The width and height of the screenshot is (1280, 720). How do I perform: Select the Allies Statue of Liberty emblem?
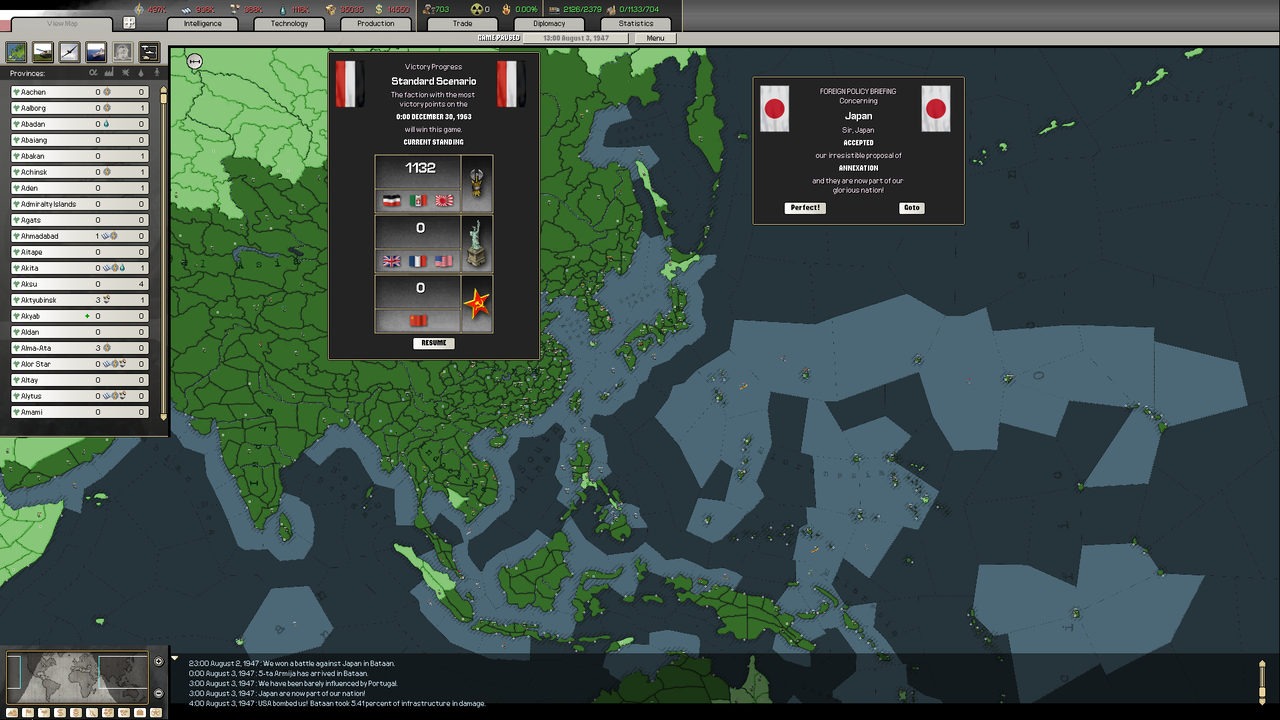[x=477, y=244]
